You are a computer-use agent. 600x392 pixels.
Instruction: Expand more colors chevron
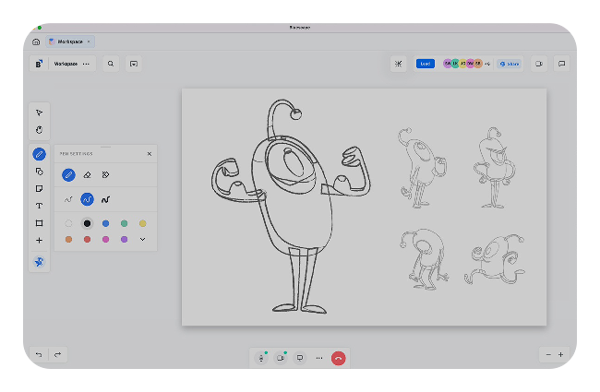click(142, 239)
